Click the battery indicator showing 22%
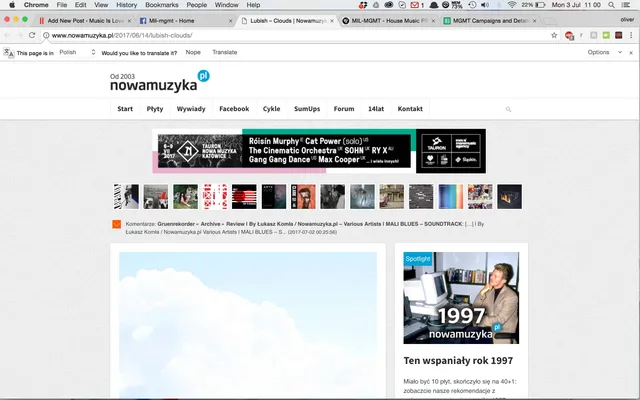This screenshot has width=640, height=400. coord(533,5)
